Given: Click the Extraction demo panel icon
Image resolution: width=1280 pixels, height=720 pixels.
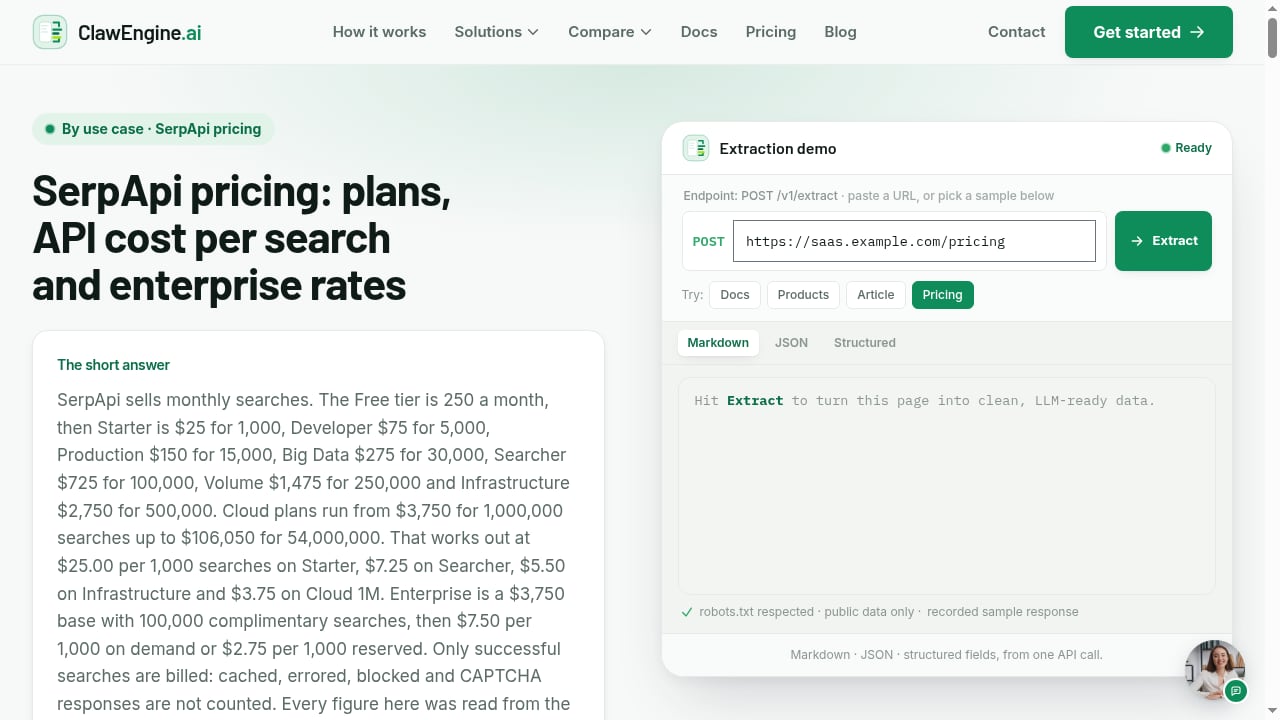Looking at the screenshot, I should pyautogui.click(x=696, y=148).
